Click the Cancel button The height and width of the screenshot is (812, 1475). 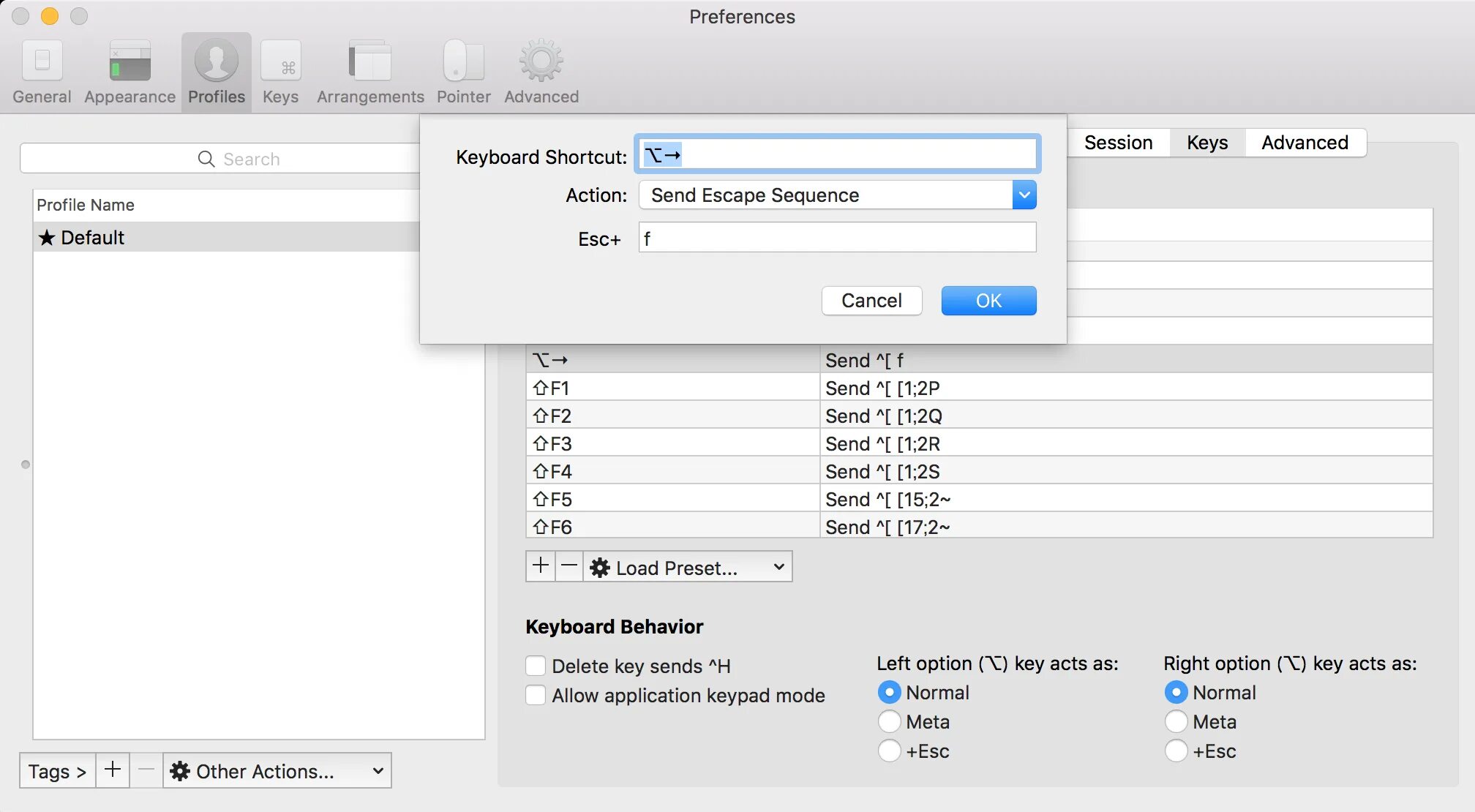point(871,301)
